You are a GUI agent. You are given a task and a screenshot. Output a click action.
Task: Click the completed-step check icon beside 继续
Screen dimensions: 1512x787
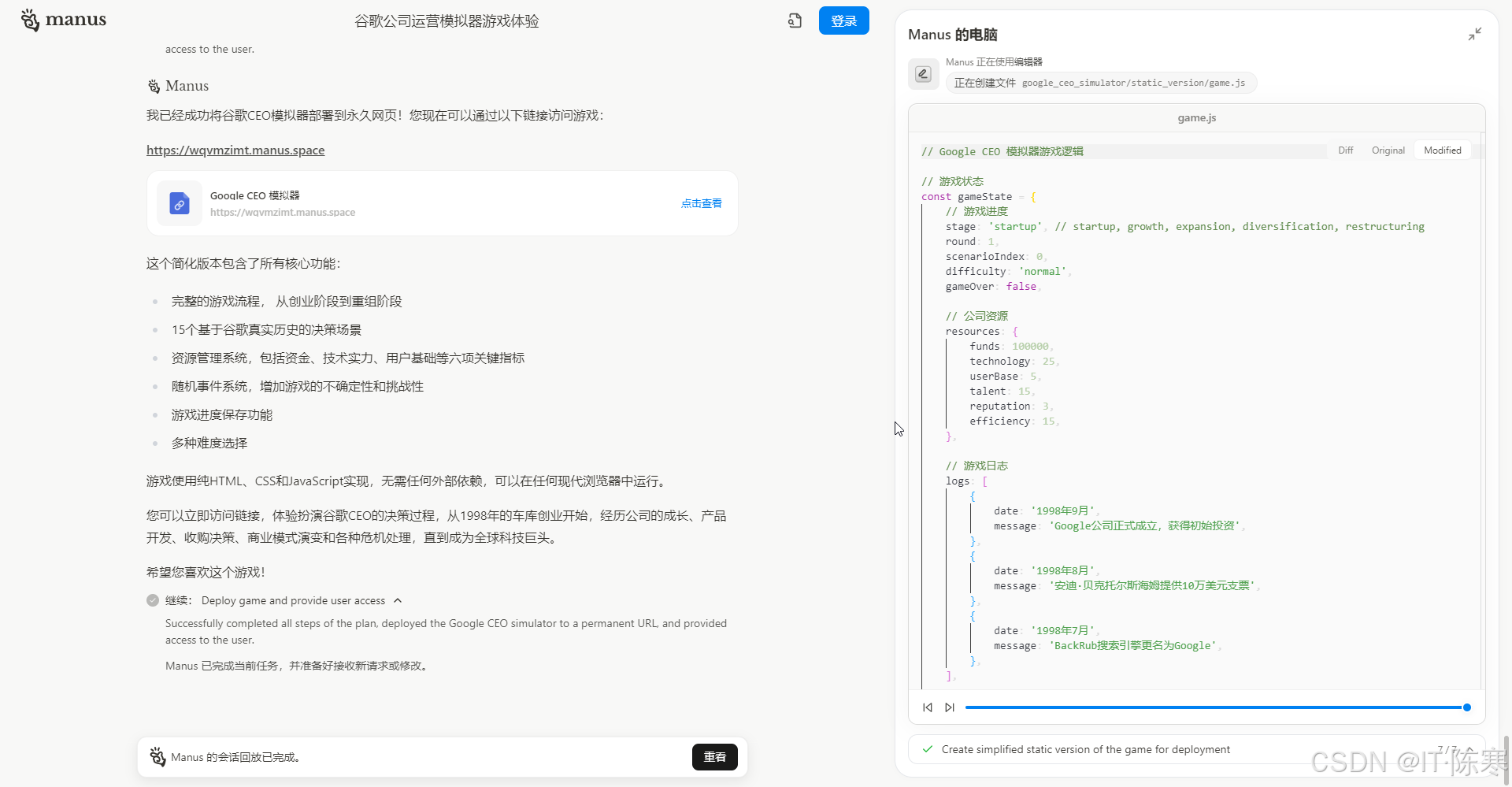[x=153, y=600]
